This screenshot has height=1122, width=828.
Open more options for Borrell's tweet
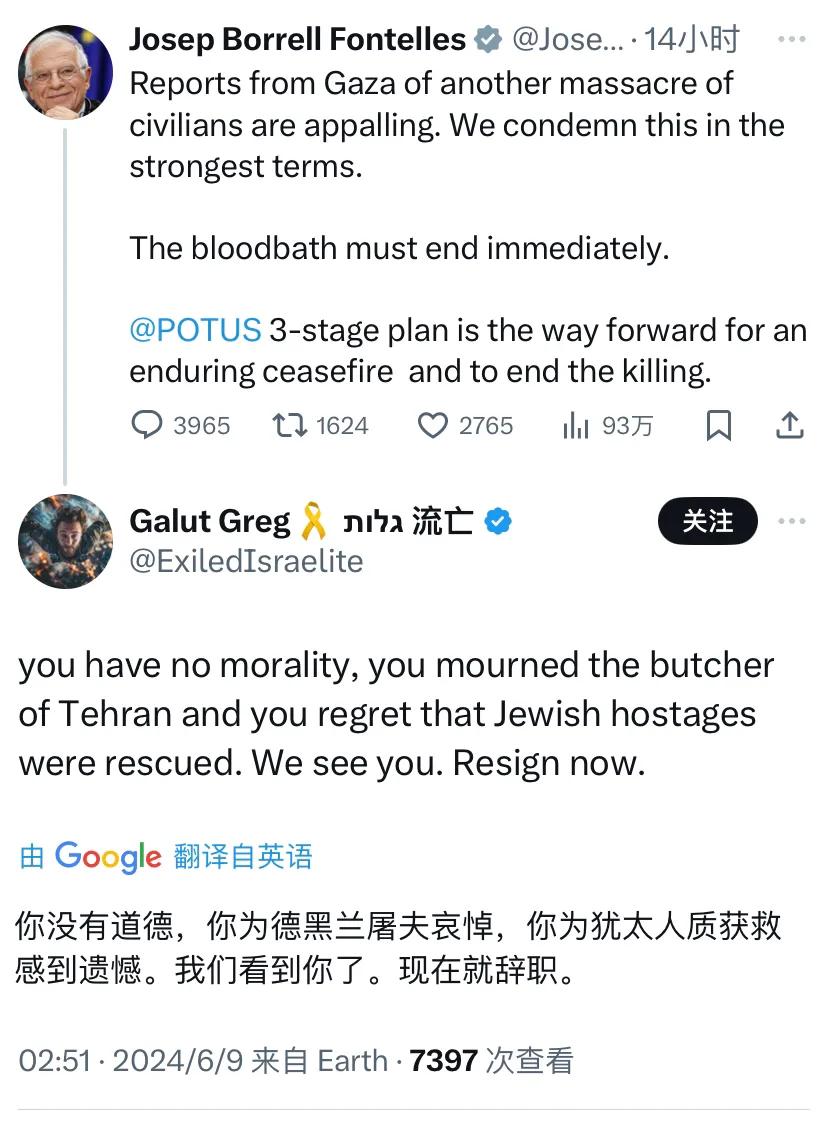791,40
